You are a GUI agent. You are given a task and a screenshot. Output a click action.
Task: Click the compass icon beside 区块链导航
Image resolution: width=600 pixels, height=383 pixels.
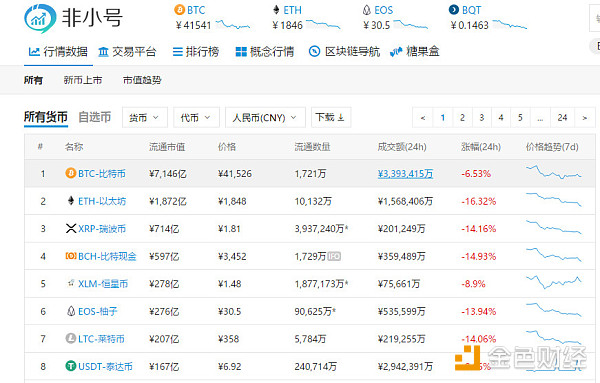pos(315,51)
